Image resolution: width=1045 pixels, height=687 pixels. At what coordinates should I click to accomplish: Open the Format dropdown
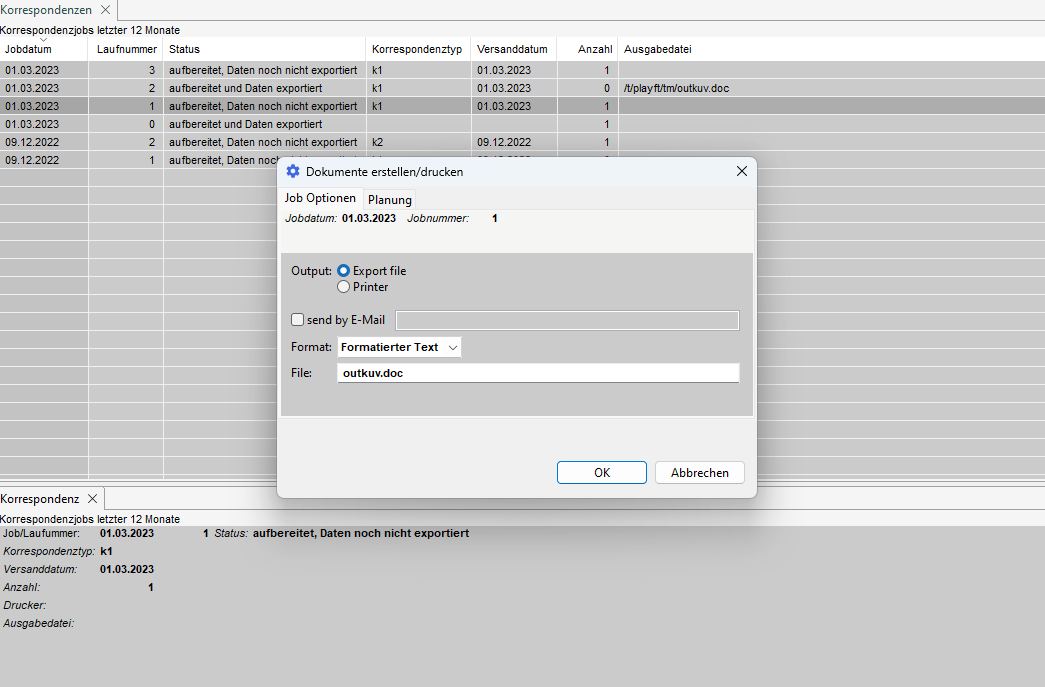[x=399, y=347]
